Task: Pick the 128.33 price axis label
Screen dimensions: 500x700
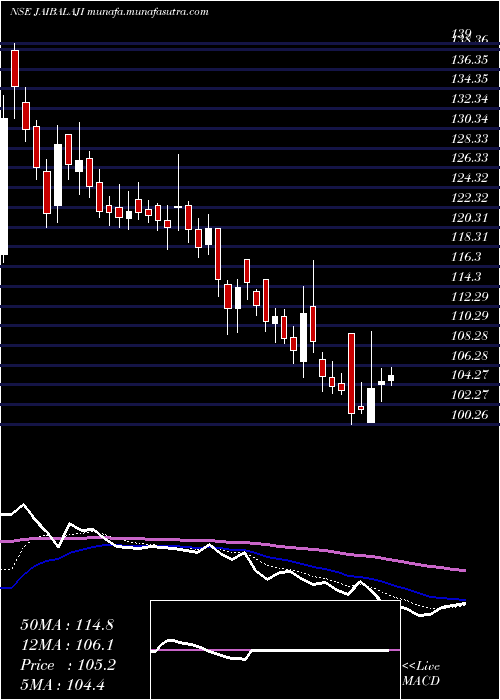Action: pos(469,138)
